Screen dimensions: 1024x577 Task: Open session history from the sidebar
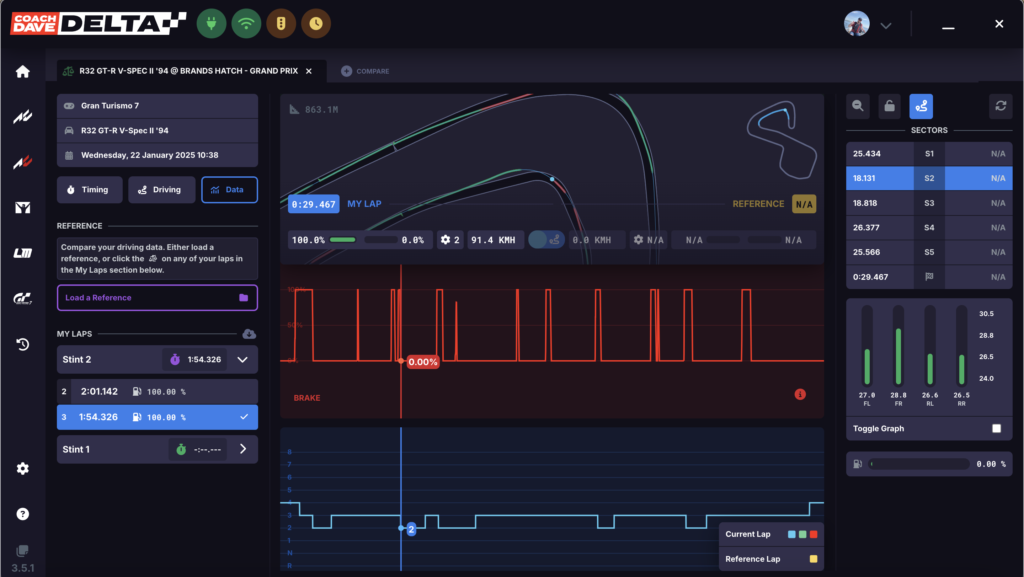pos(23,344)
